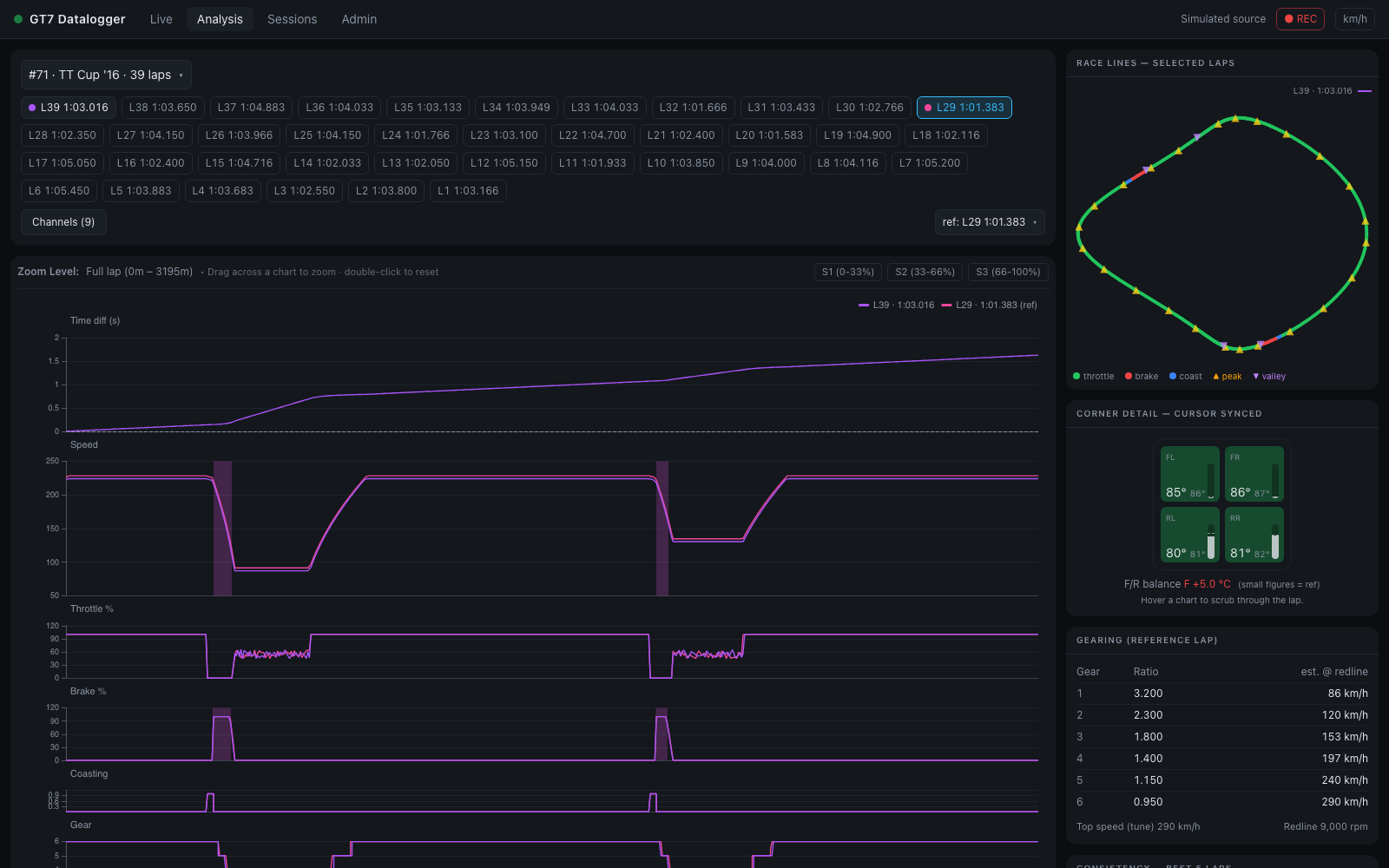Click the Coasting chart title
This screenshot has width=1389, height=868.
click(89, 774)
